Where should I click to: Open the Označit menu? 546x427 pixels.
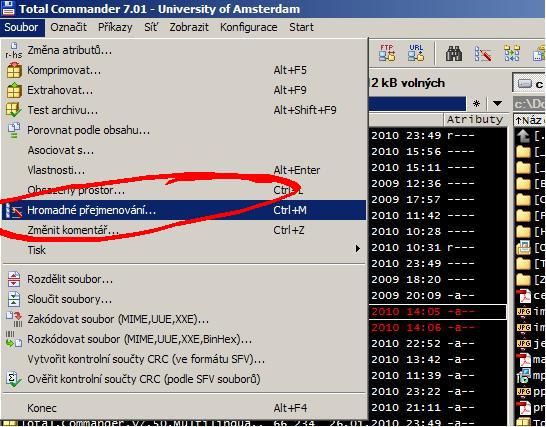click(68, 27)
